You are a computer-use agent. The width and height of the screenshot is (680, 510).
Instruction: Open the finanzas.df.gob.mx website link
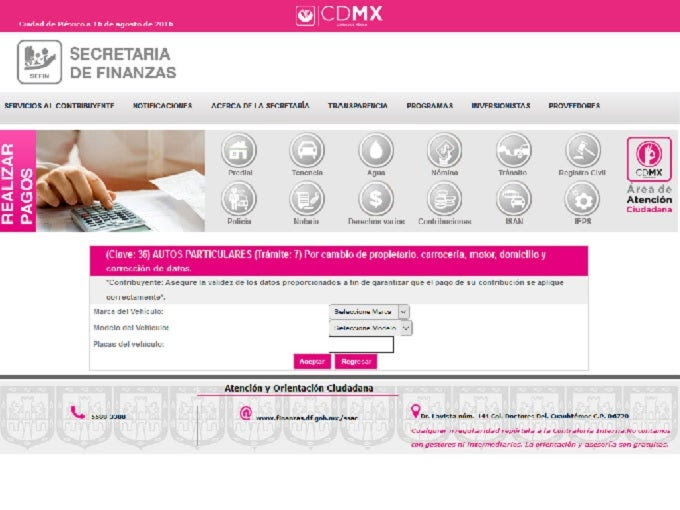click(x=306, y=418)
